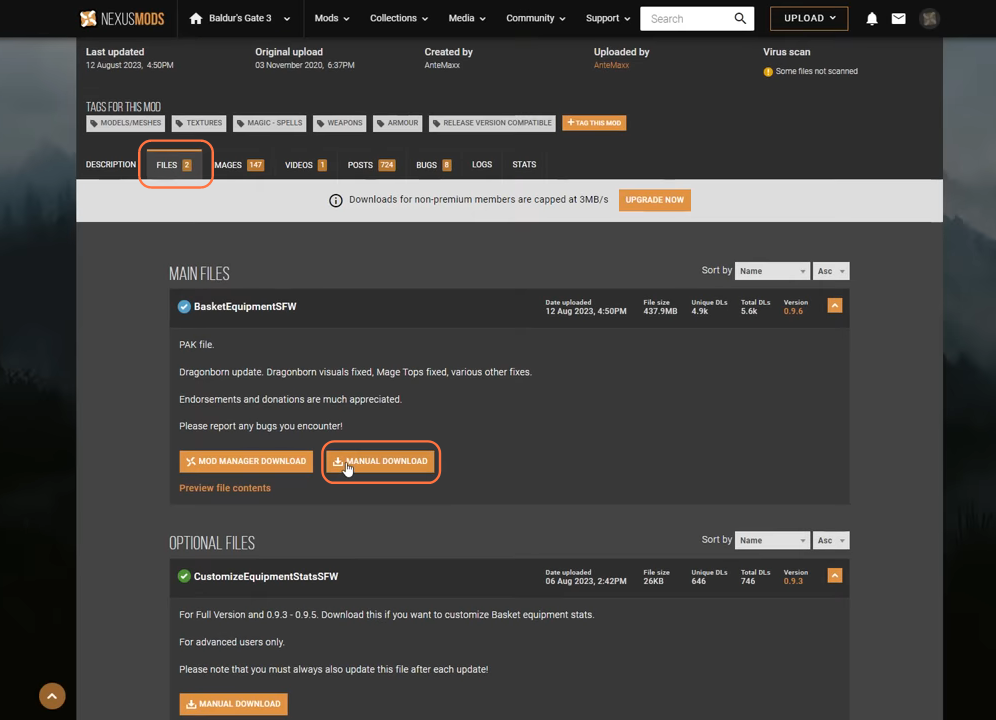Click the virus scan warning icon
The image size is (996, 720).
point(768,72)
